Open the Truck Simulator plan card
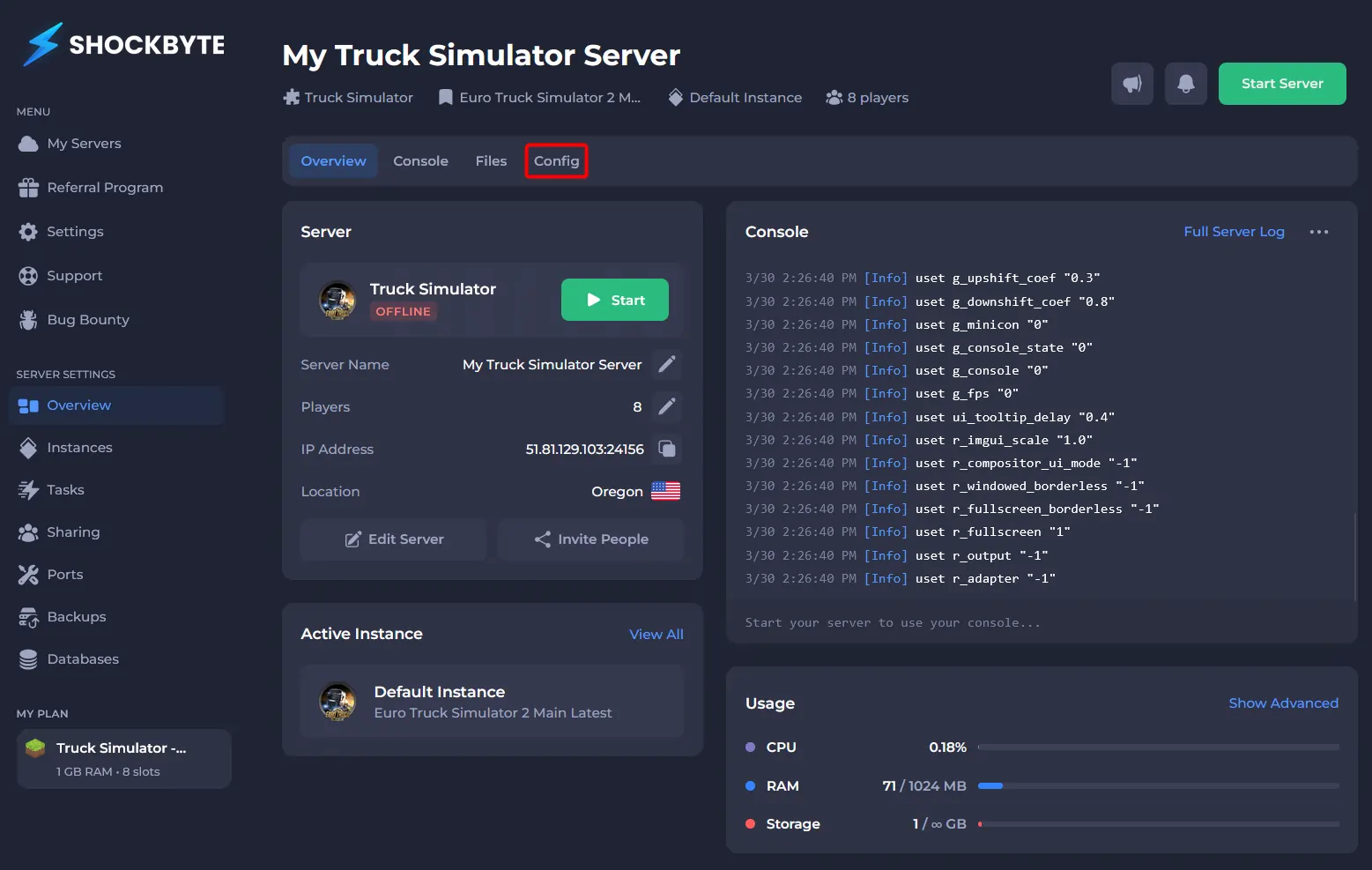 [x=123, y=759]
